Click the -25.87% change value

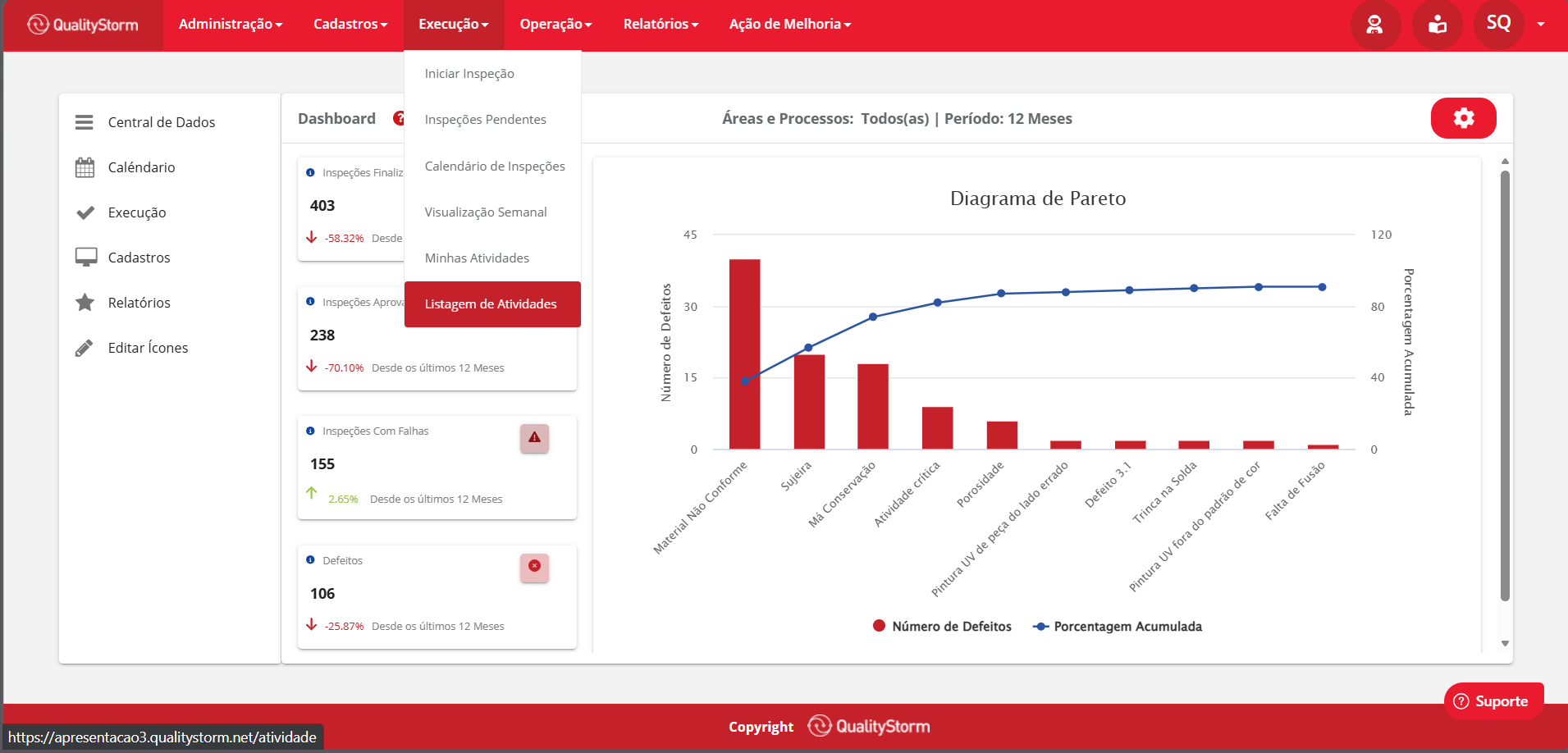click(344, 627)
